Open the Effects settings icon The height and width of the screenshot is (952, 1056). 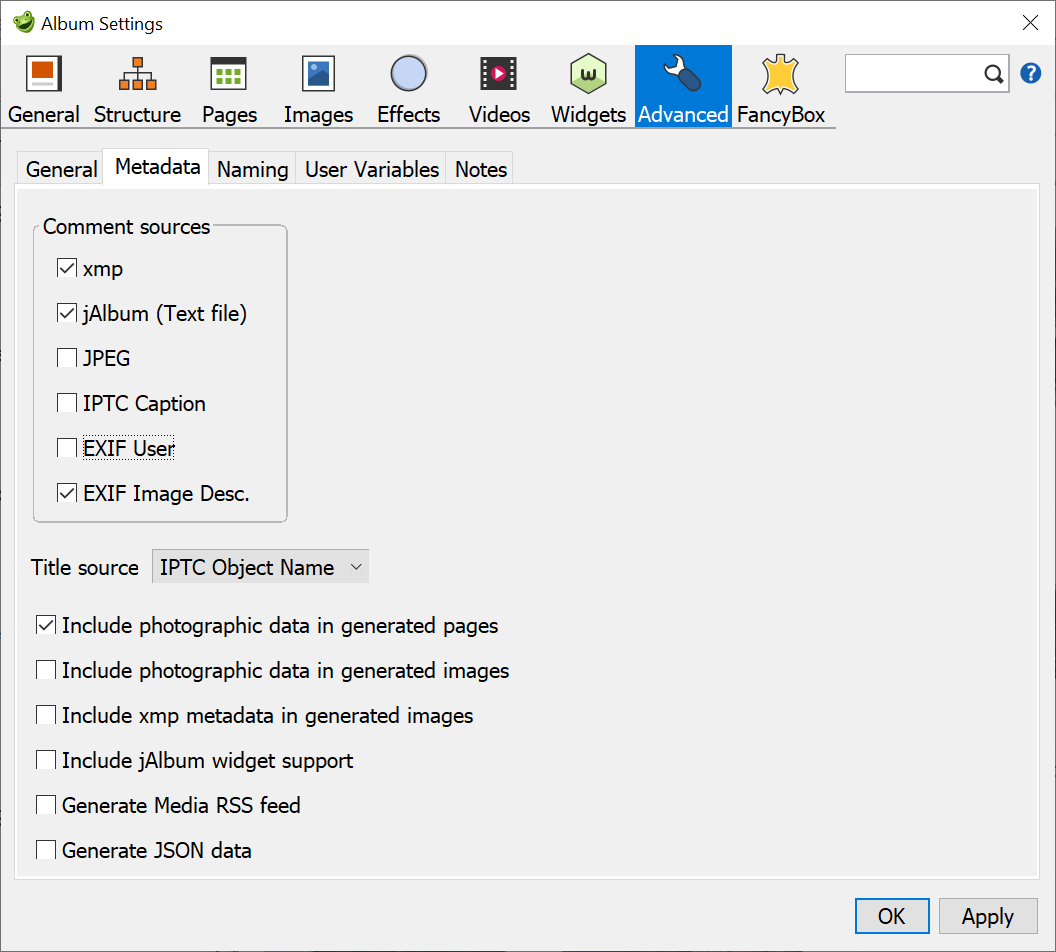407,85
